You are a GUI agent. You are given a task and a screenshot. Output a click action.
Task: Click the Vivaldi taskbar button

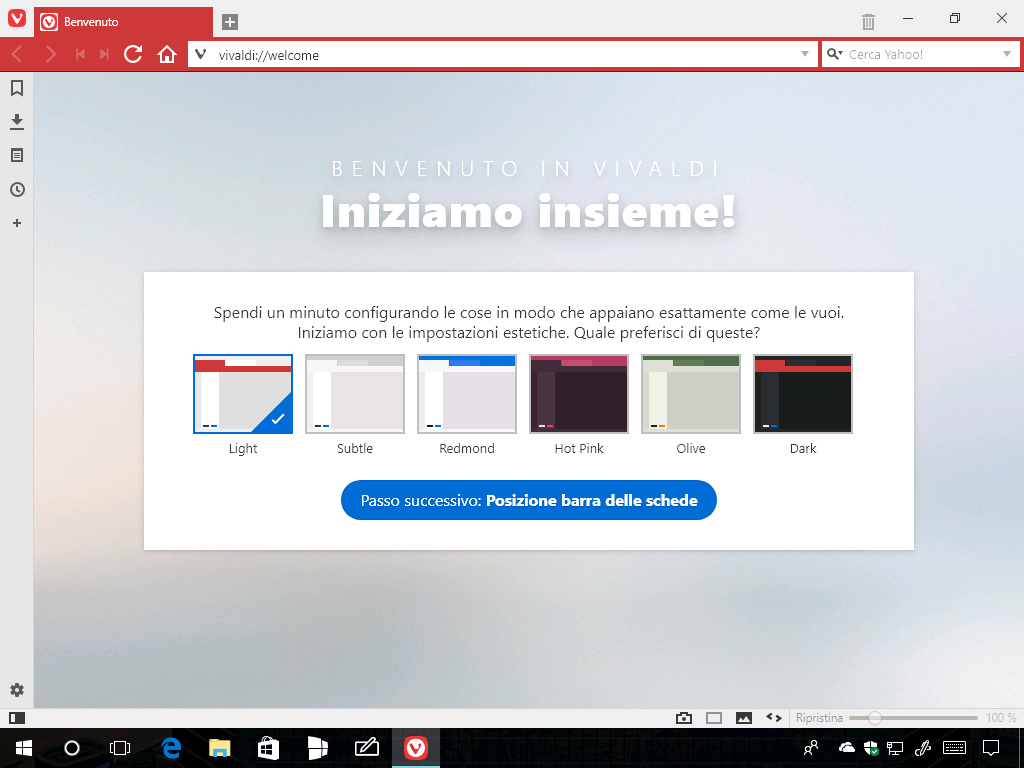coord(416,748)
